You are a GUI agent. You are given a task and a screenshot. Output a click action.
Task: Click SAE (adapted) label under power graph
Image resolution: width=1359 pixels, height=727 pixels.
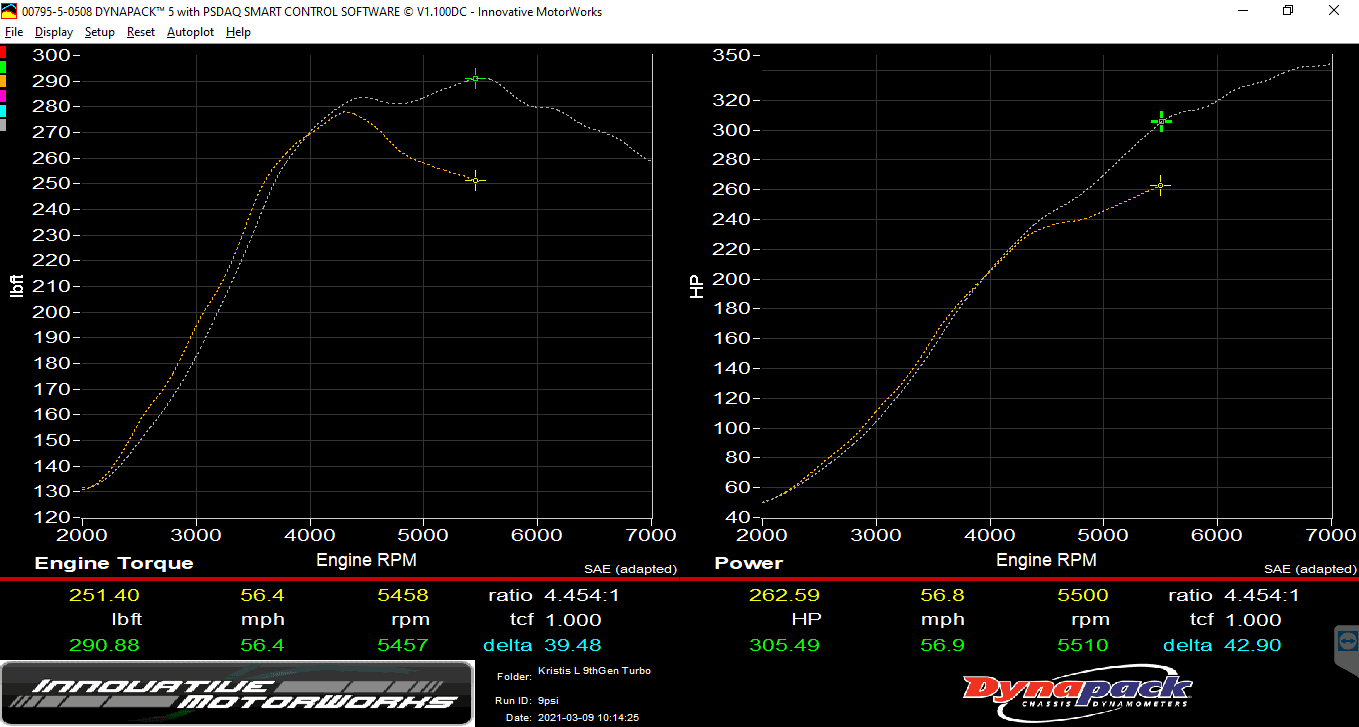click(x=1311, y=569)
